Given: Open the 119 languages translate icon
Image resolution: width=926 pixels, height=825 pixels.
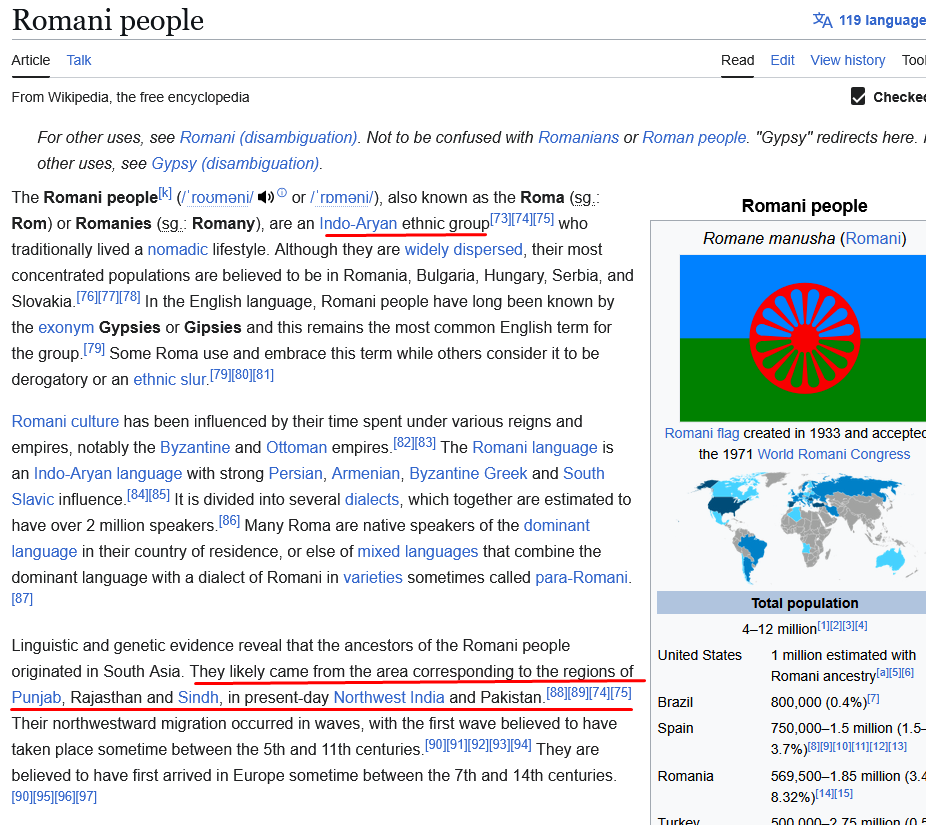Looking at the screenshot, I should (x=822, y=20).
